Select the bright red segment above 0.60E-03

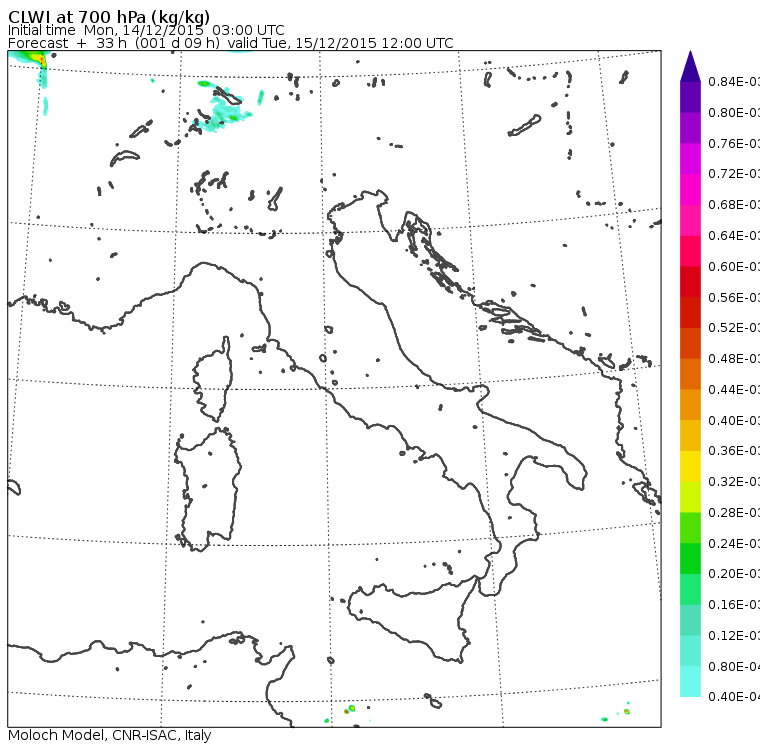click(x=690, y=251)
